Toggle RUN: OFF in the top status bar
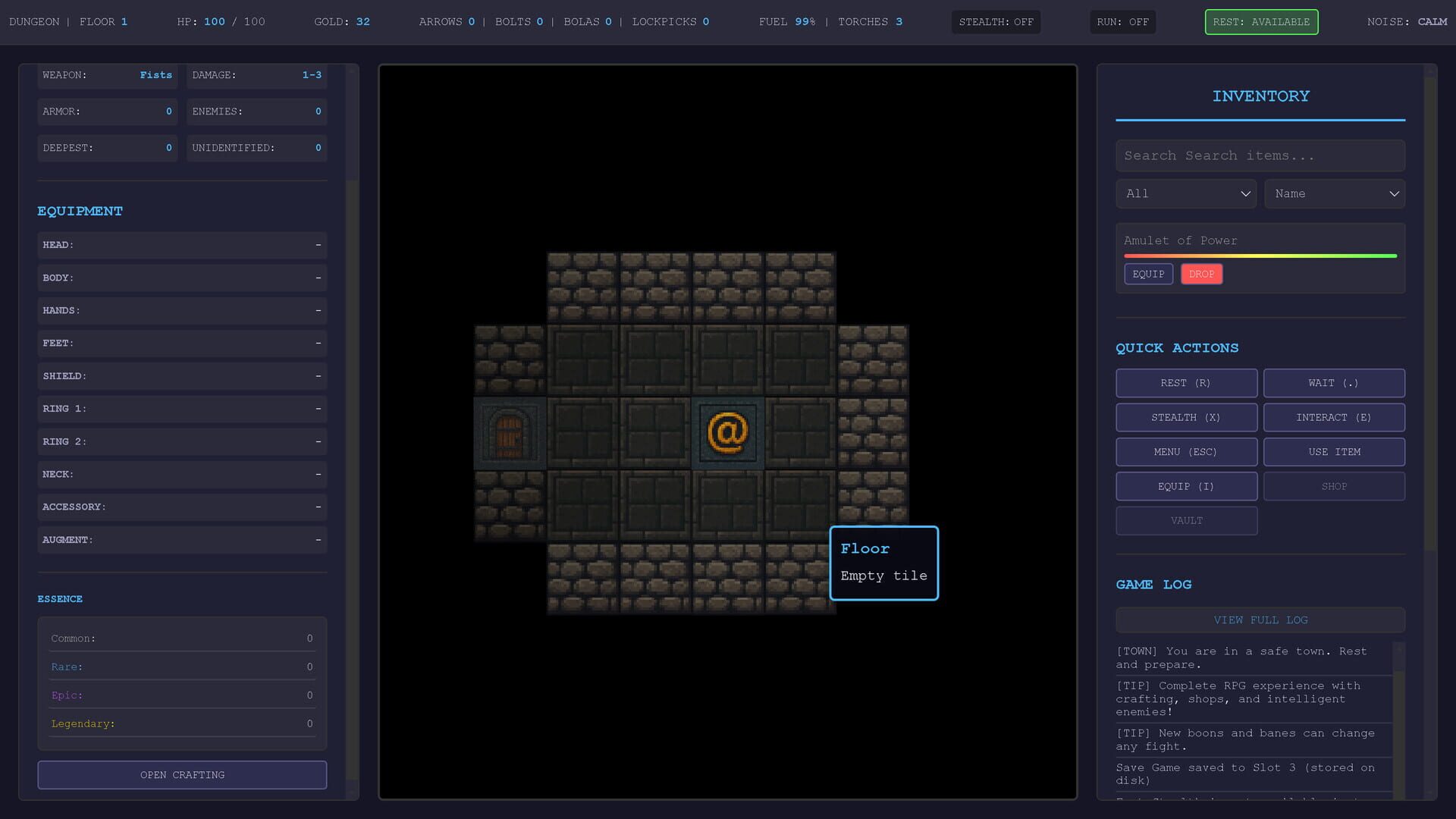This screenshot has width=1456, height=819. click(x=1122, y=22)
